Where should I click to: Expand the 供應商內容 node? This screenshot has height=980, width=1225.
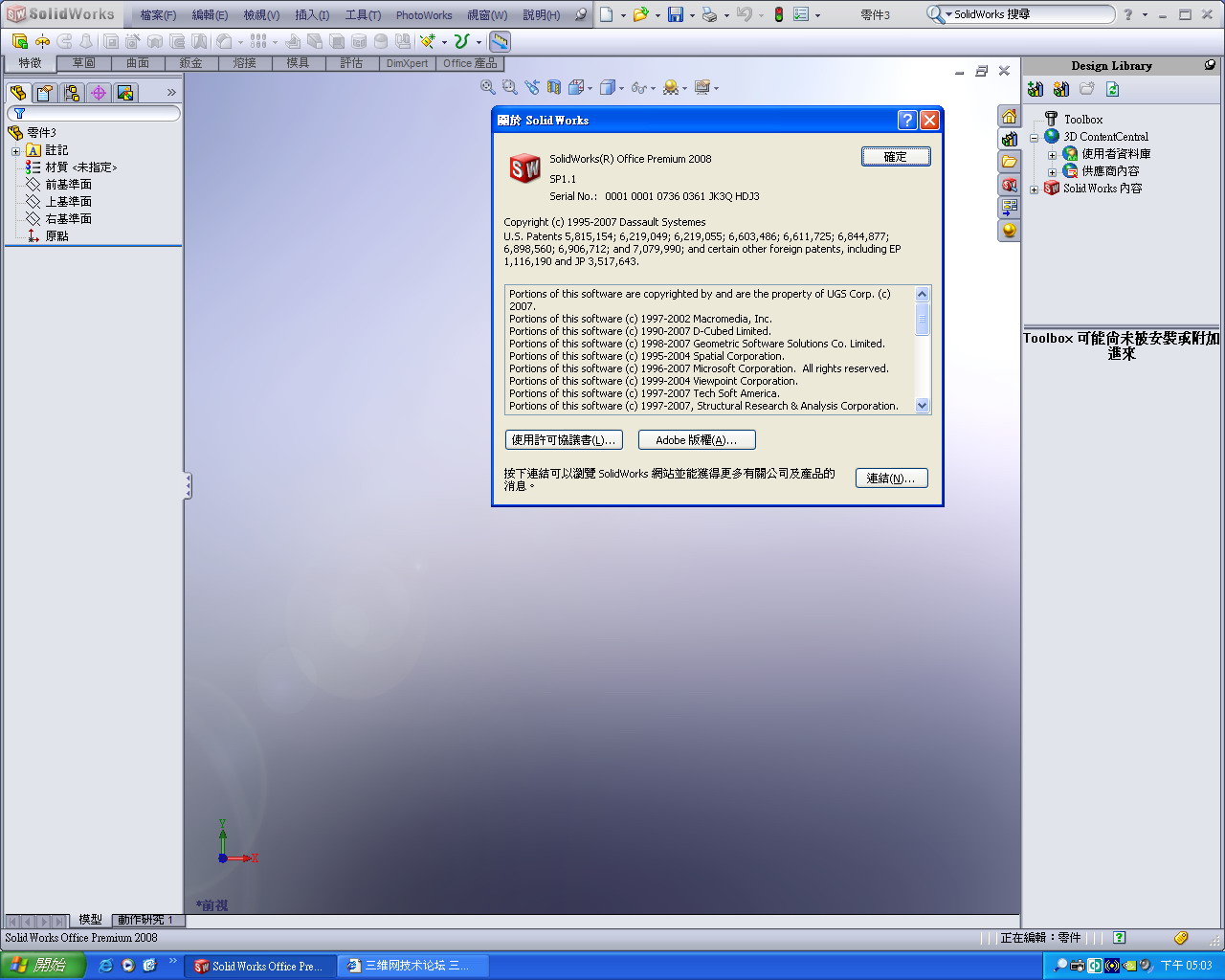pyautogui.click(x=1052, y=172)
